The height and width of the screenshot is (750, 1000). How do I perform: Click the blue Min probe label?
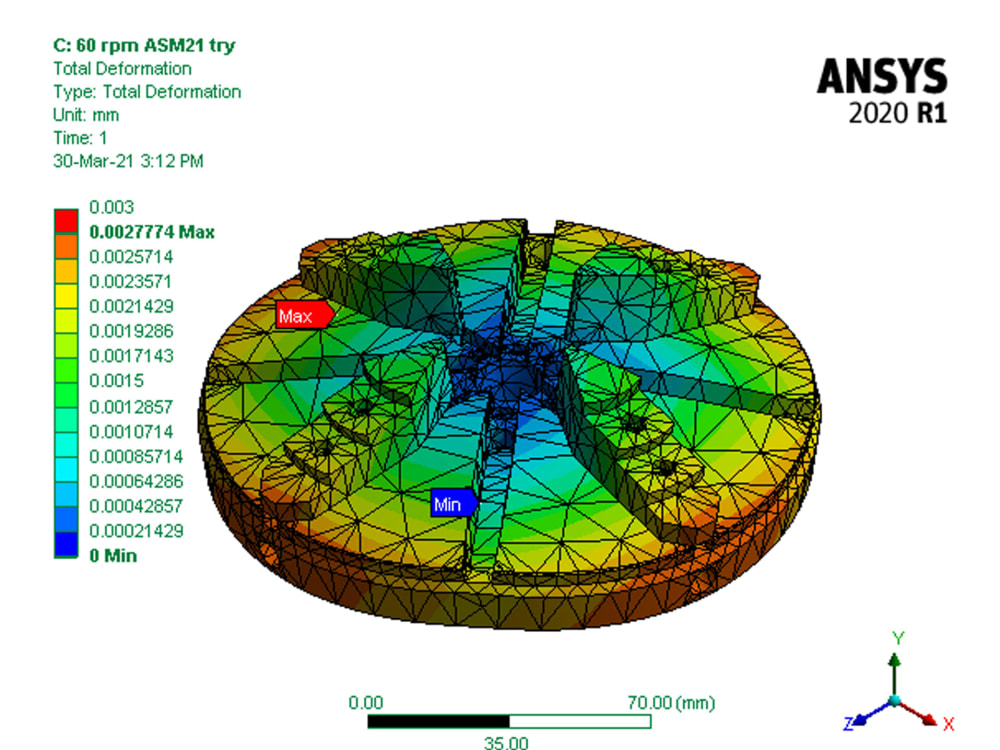[x=453, y=503]
